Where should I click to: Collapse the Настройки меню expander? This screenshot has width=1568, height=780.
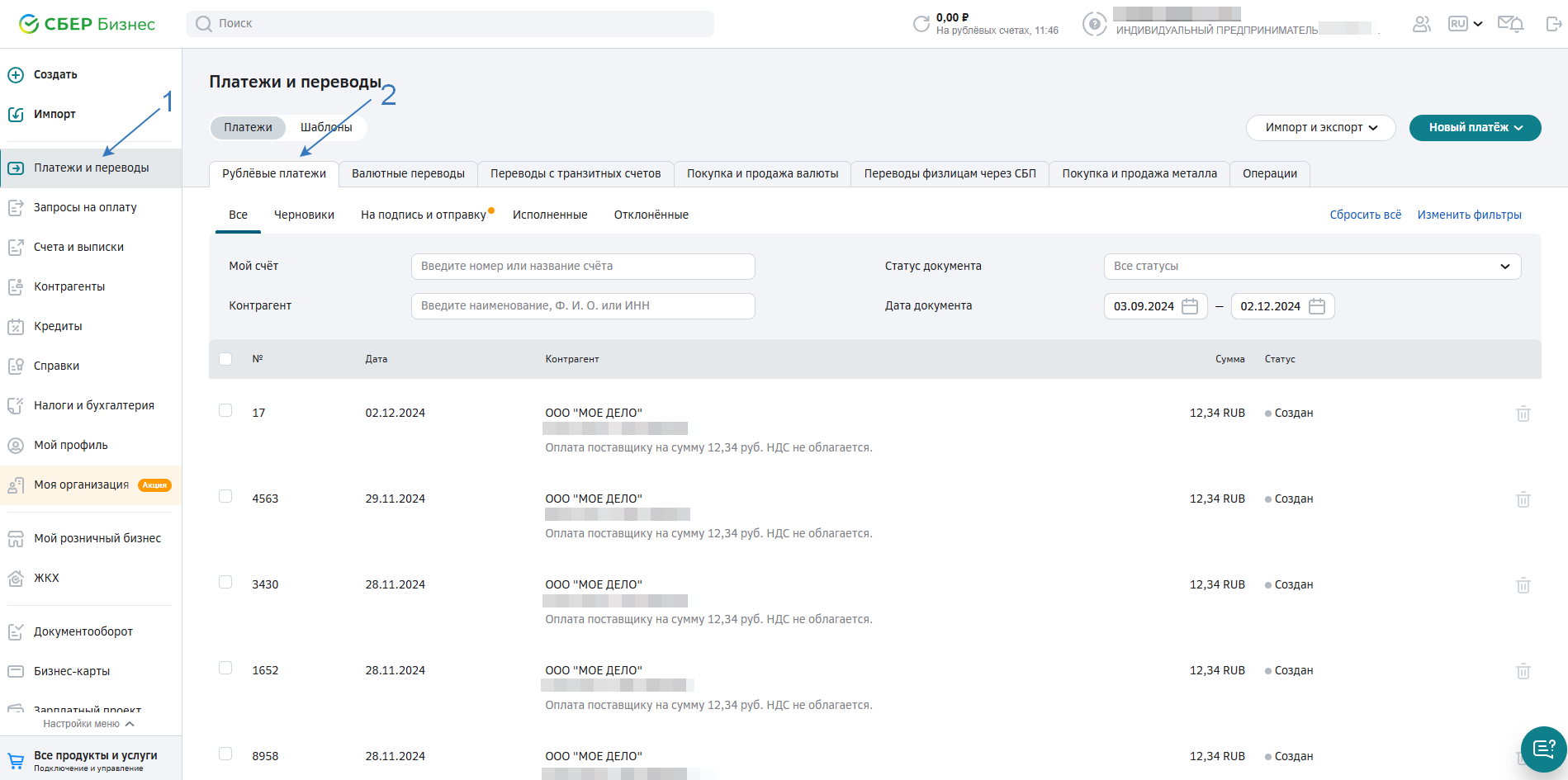[x=89, y=724]
